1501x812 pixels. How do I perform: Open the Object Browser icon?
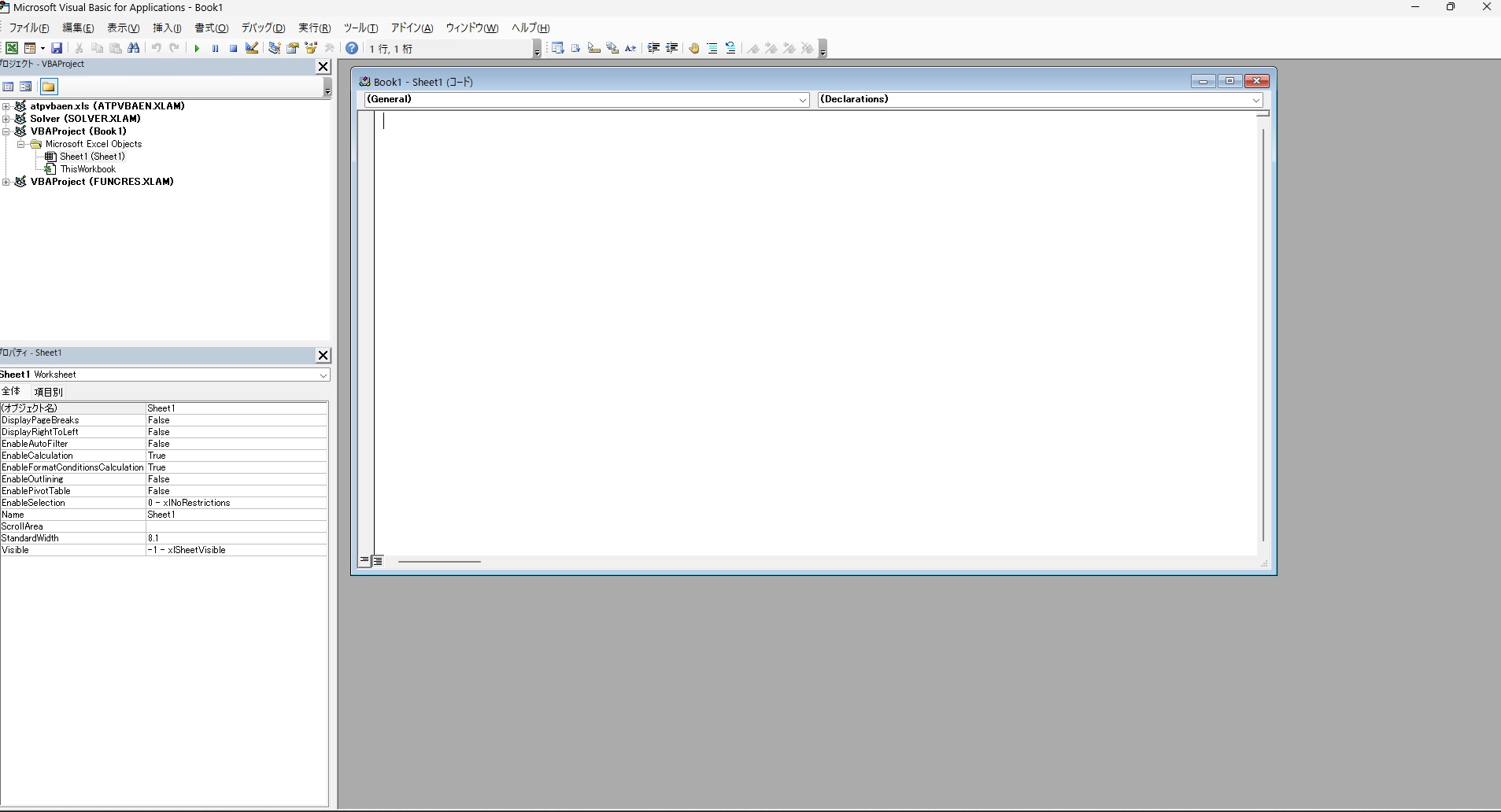(x=311, y=48)
